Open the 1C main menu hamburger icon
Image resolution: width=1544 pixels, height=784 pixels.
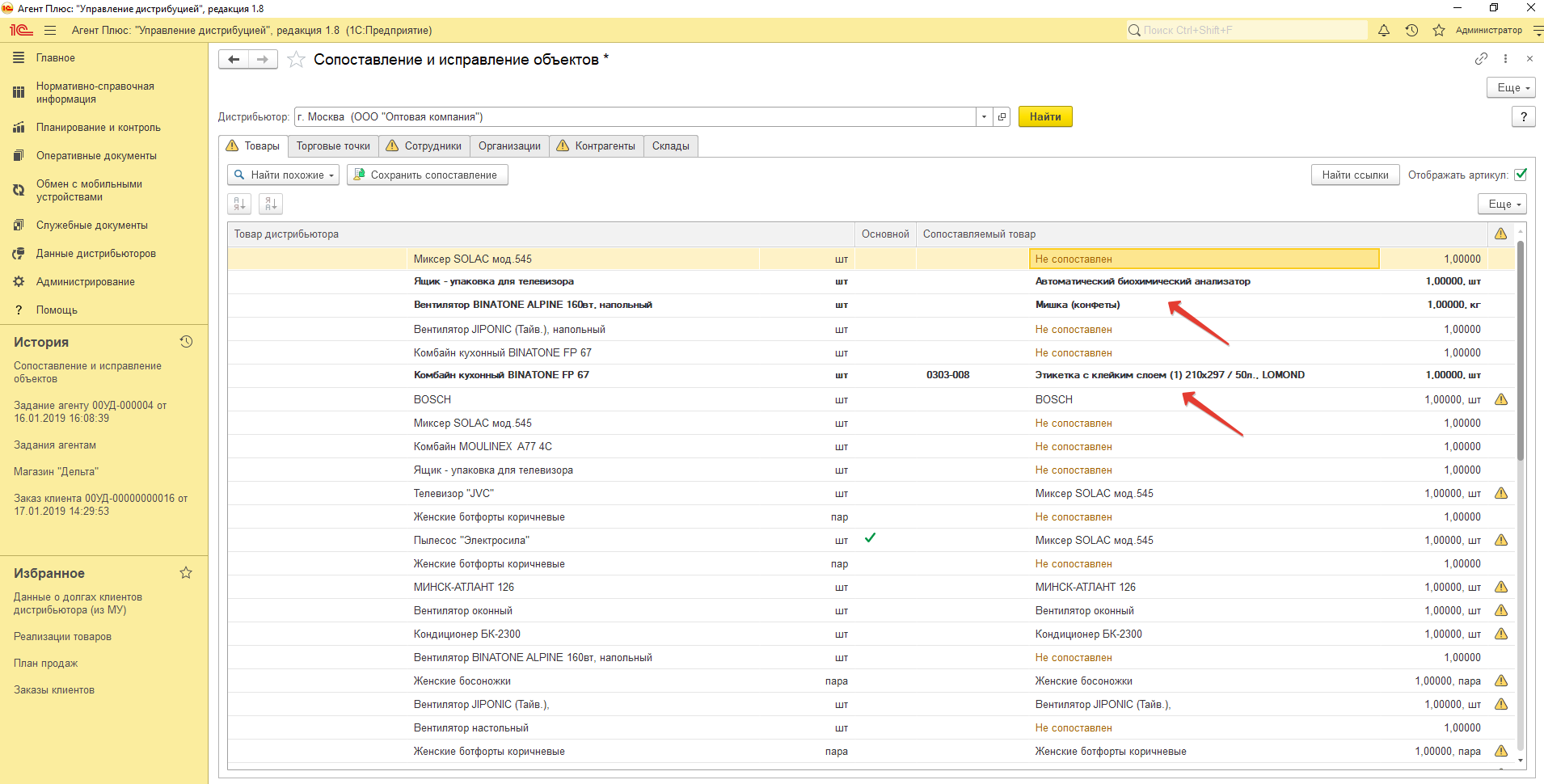pos(50,30)
